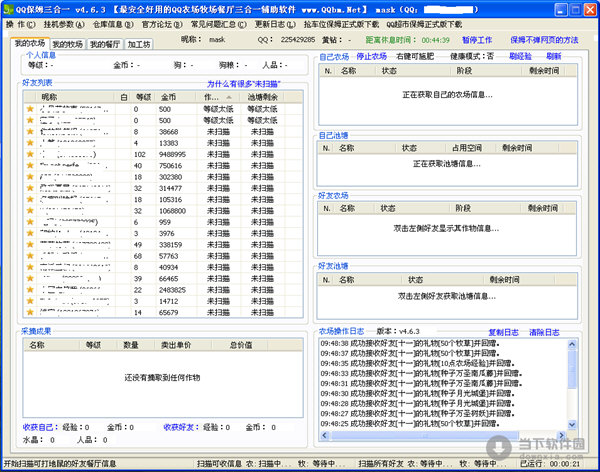Screen dimensions: 600x472
Task: Open the 仓库信息(B) menu
Action: pos(113,24)
